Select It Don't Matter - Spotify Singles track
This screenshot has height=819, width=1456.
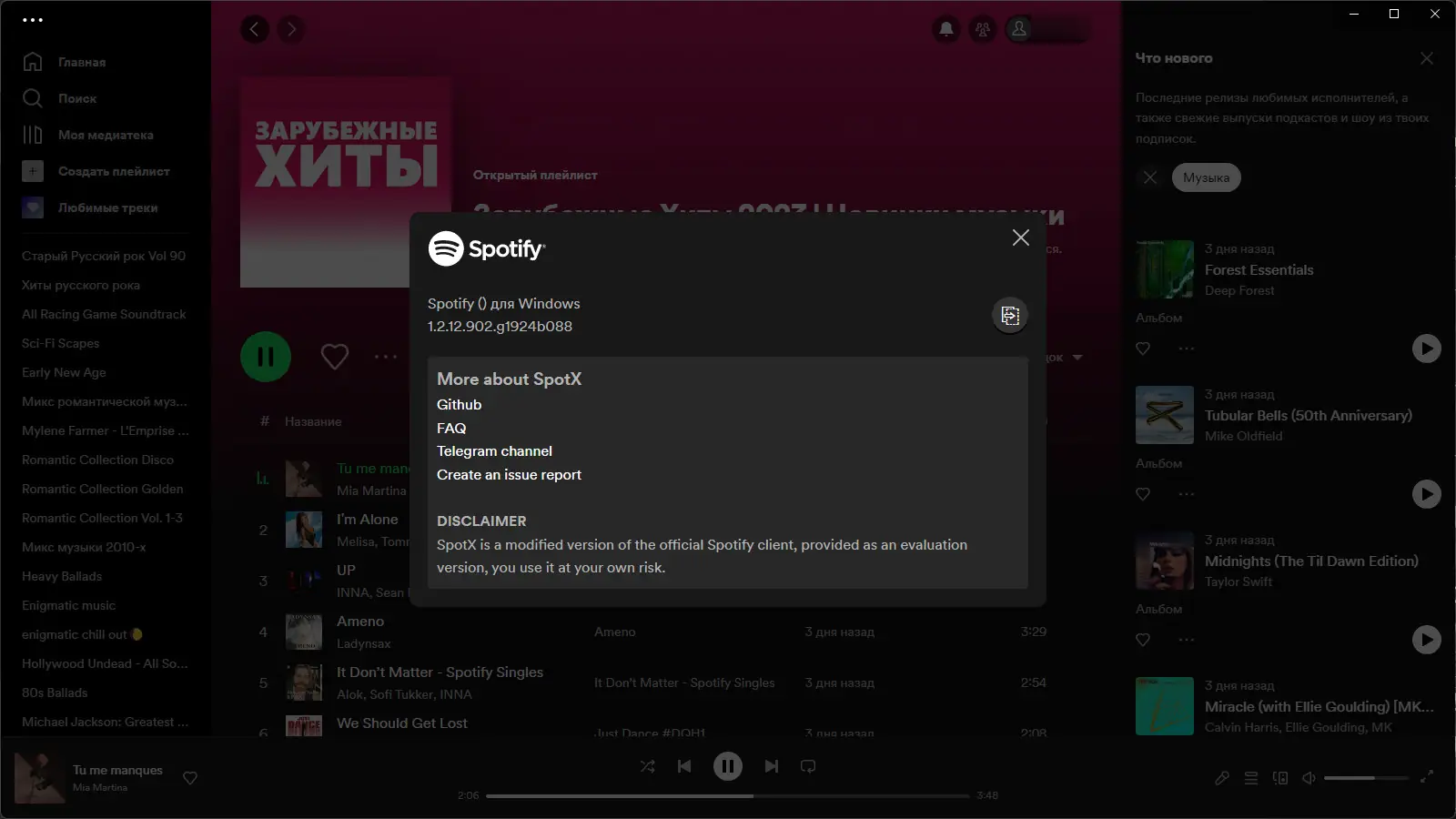[x=652, y=682]
